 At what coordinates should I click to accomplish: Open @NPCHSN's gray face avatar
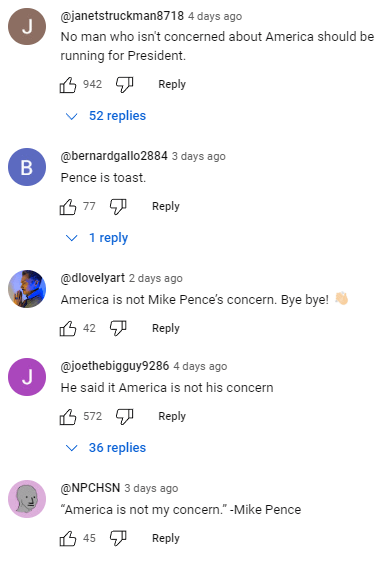tap(27, 499)
